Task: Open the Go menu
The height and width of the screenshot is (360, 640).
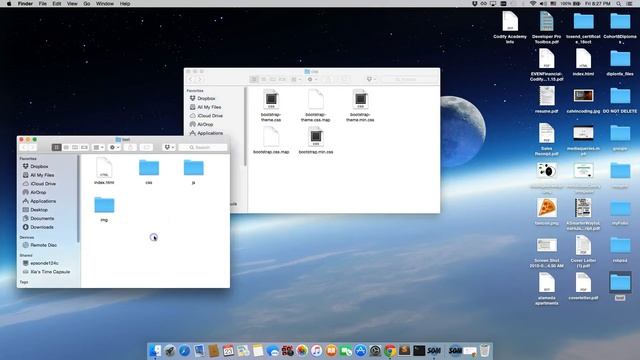Action: [87, 3]
